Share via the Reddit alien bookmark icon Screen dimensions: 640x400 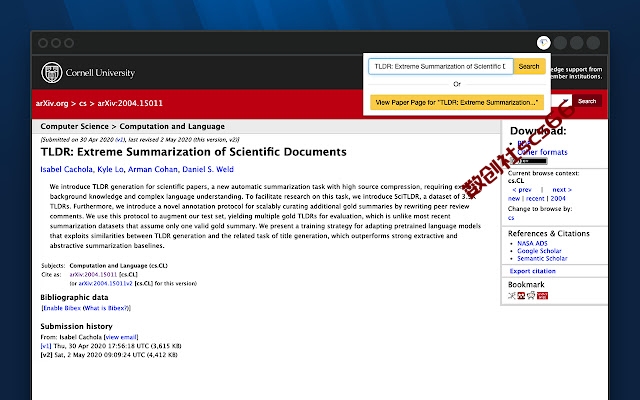(531, 296)
